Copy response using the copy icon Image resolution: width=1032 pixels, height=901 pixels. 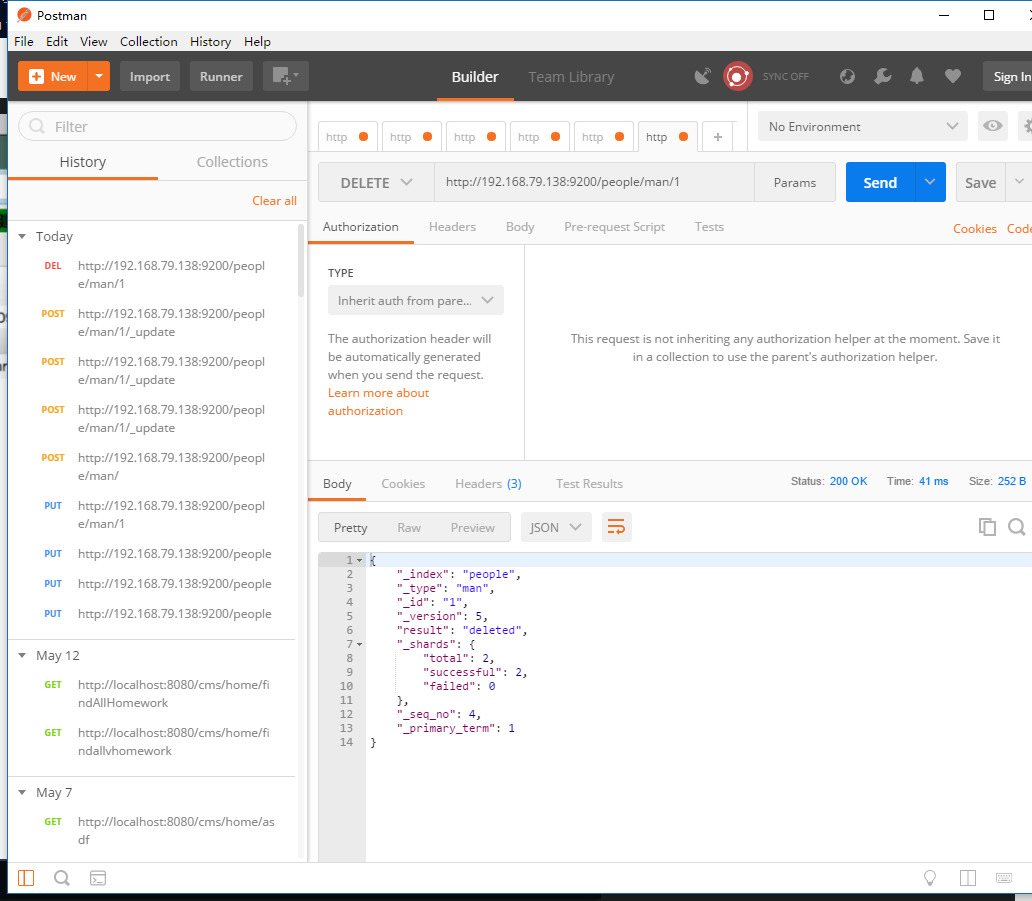(987, 527)
